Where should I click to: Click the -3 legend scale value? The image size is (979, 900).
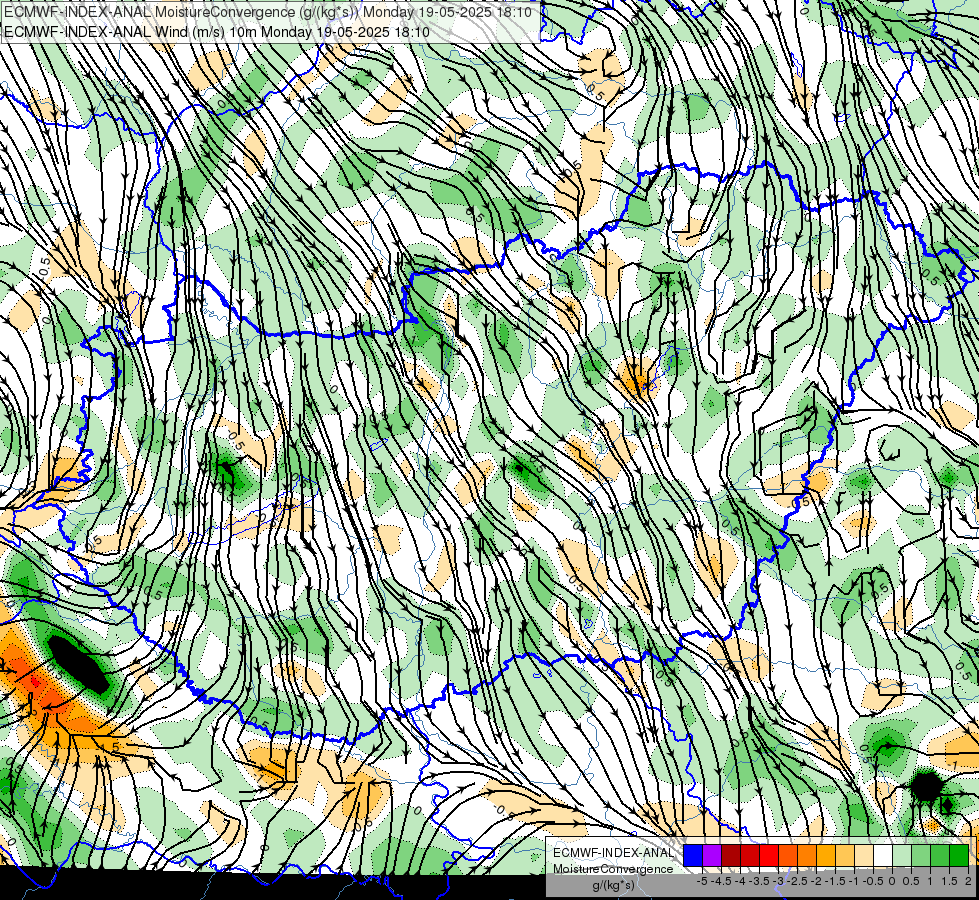[x=779, y=881]
